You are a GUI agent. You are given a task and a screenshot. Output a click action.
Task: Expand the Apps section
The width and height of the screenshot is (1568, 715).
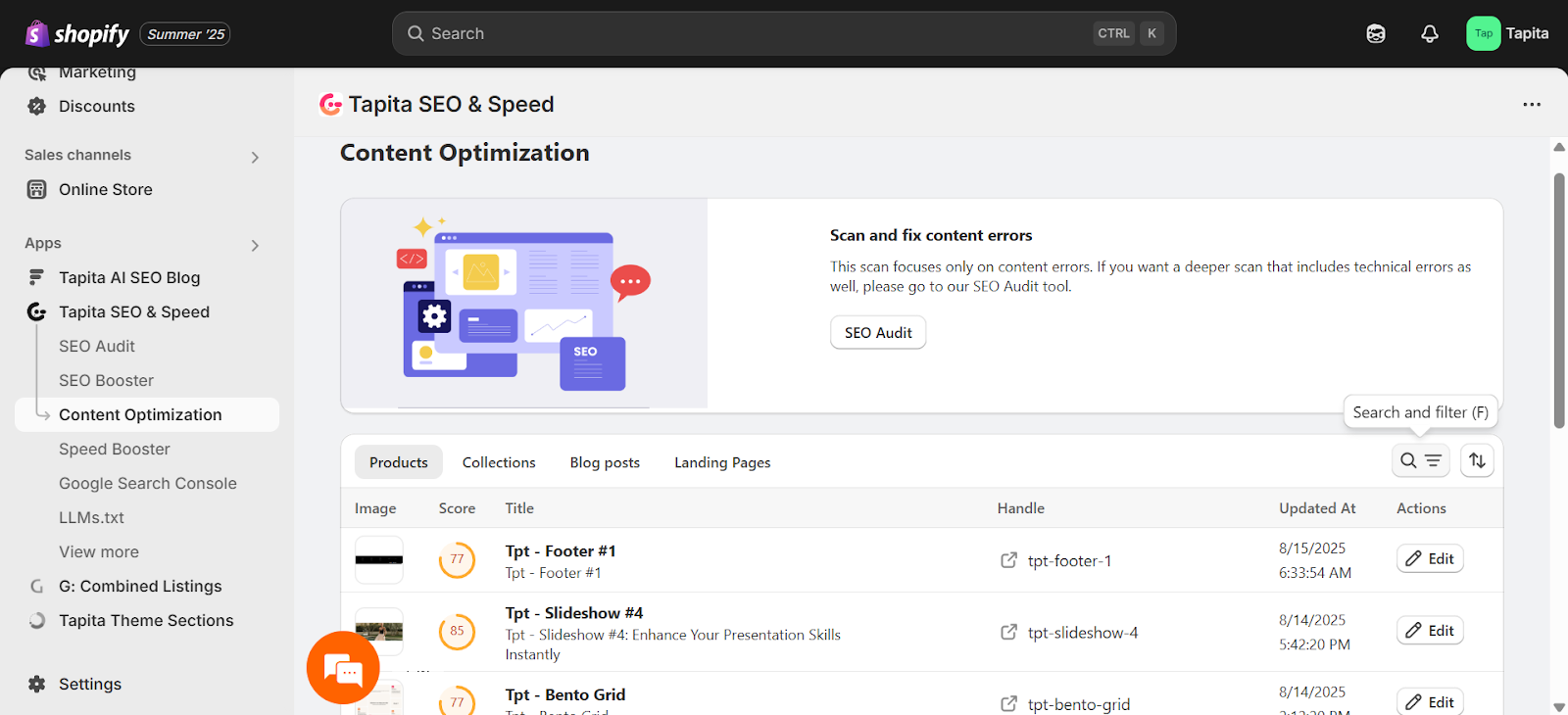pos(255,245)
